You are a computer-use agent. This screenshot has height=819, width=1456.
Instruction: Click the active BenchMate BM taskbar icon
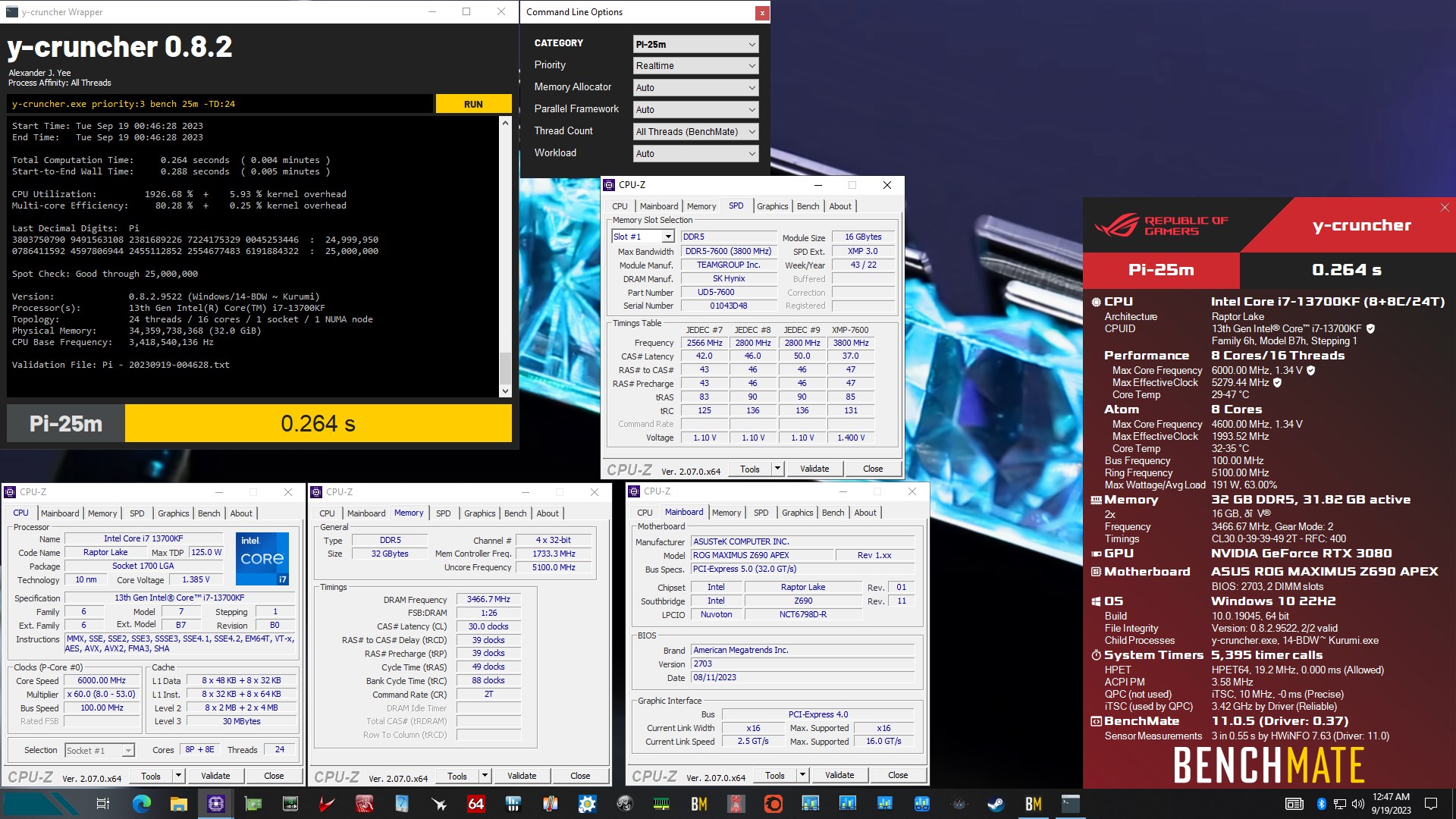1034,804
